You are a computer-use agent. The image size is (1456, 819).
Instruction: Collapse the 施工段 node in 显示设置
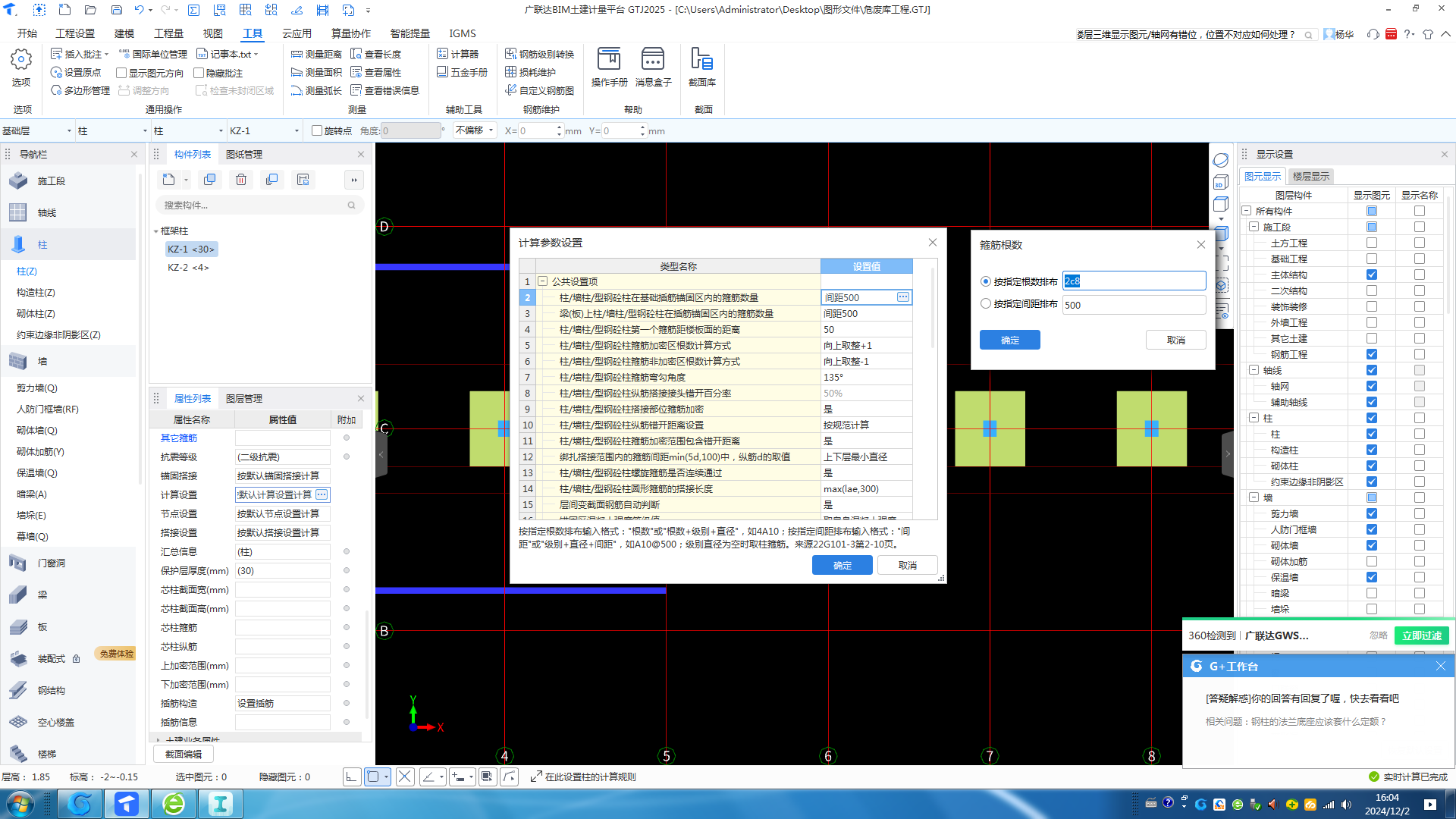(x=1254, y=227)
